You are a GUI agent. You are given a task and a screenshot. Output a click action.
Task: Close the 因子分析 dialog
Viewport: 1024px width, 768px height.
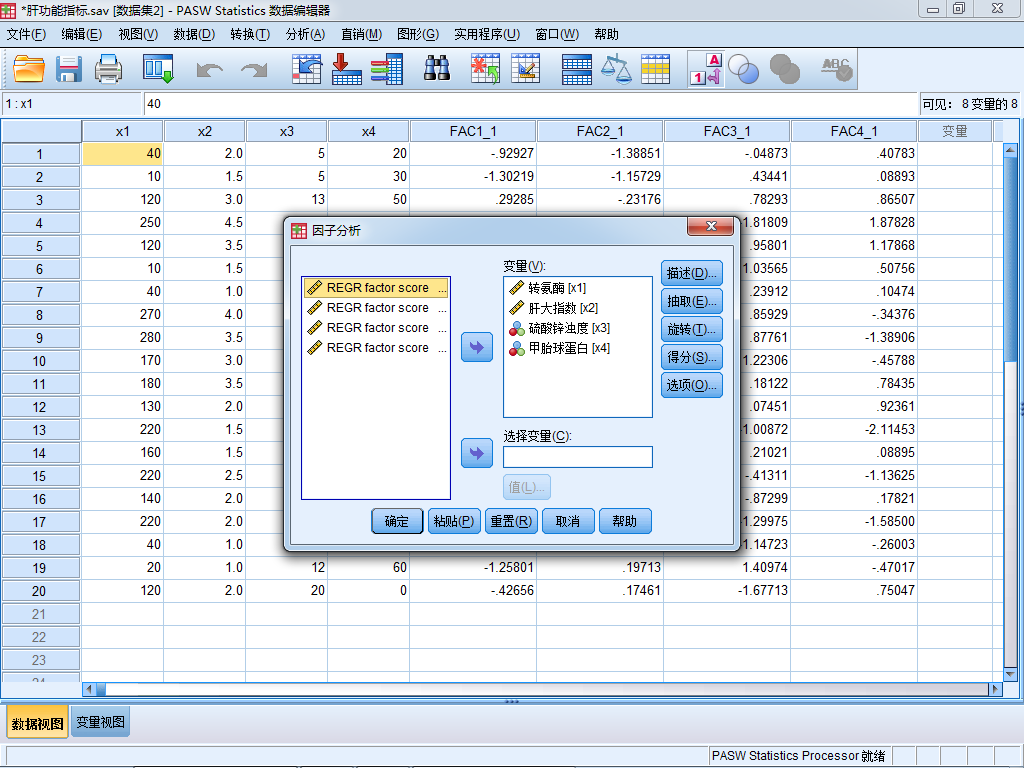(711, 226)
